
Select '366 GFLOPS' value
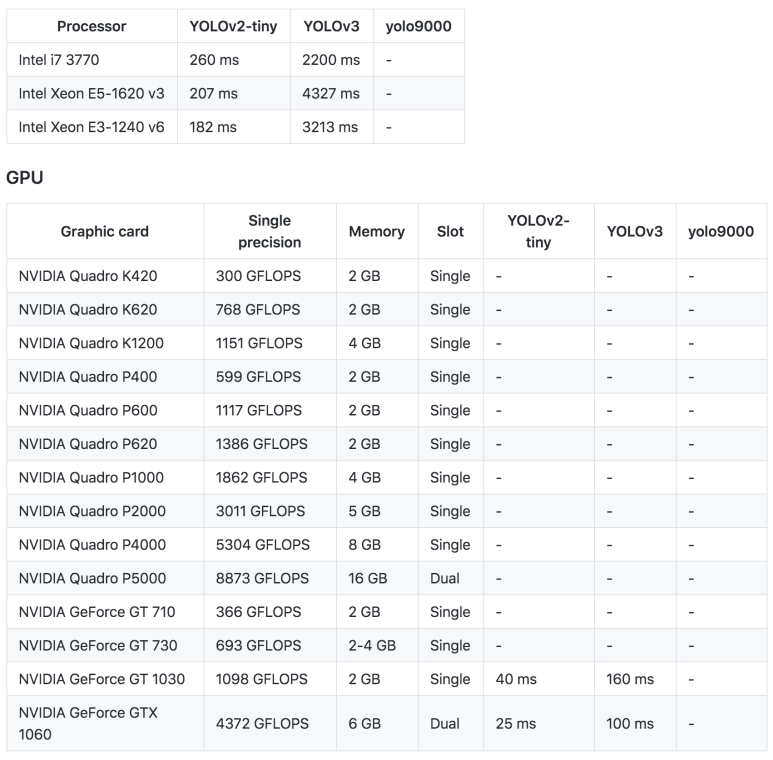click(258, 612)
